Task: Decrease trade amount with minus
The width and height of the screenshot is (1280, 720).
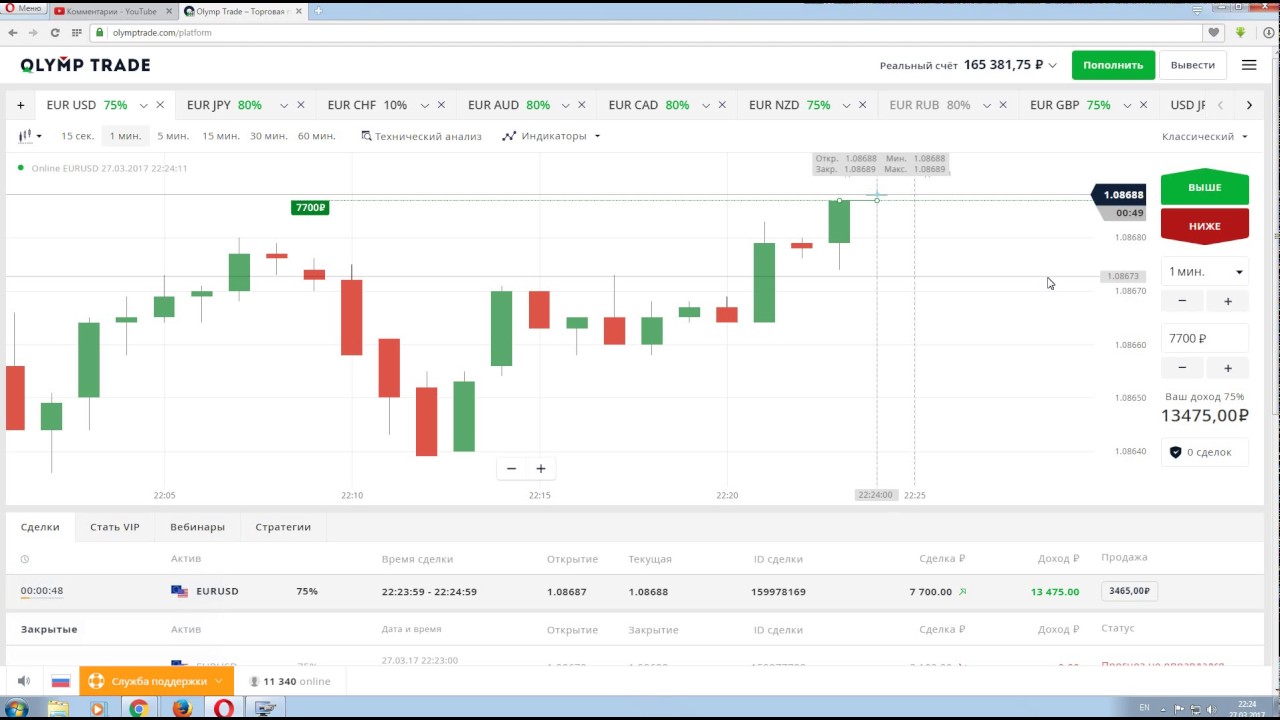Action: coord(1182,368)
